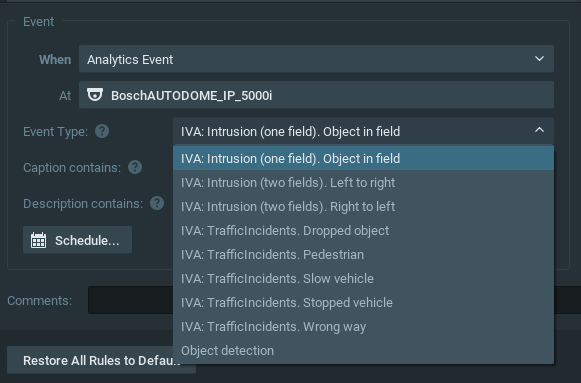Image resolution: width=581 pixels, height=383 pixels.
Task: Open Description contains help icon
Action: [x=157, y=203]
